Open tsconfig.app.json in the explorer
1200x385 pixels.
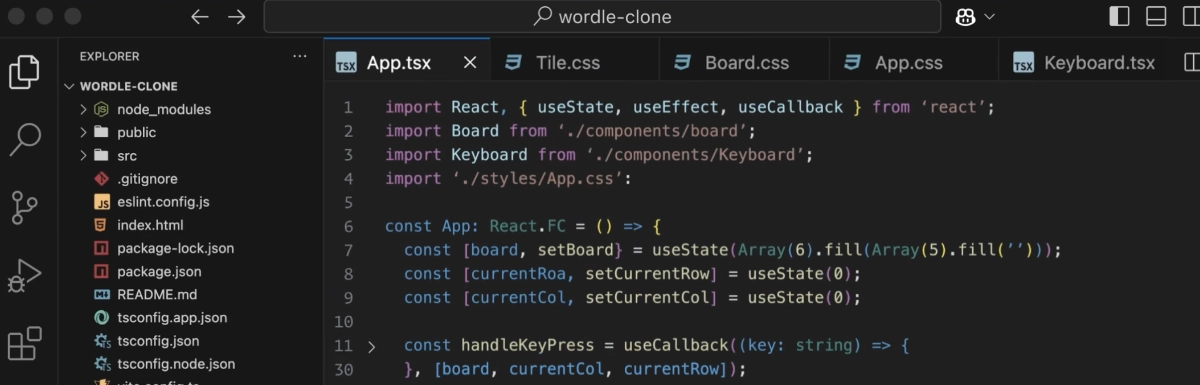[x=172, y=318]
